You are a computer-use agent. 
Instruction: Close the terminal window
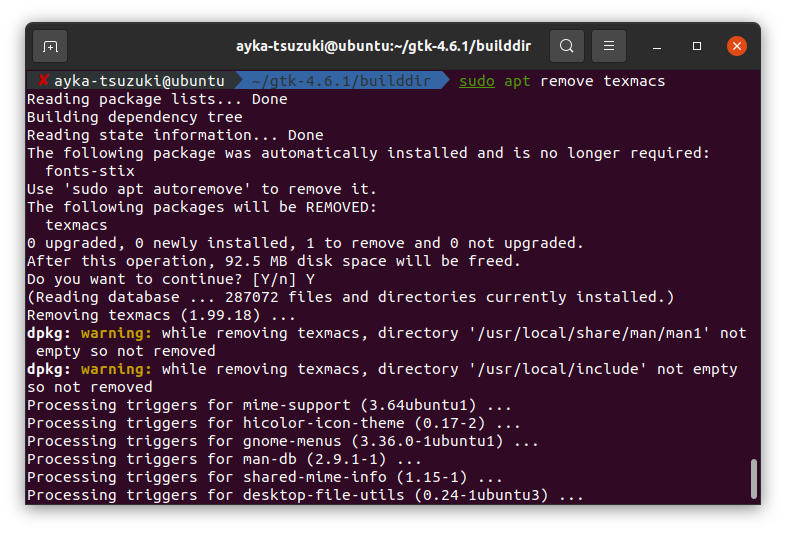point(737,46)
